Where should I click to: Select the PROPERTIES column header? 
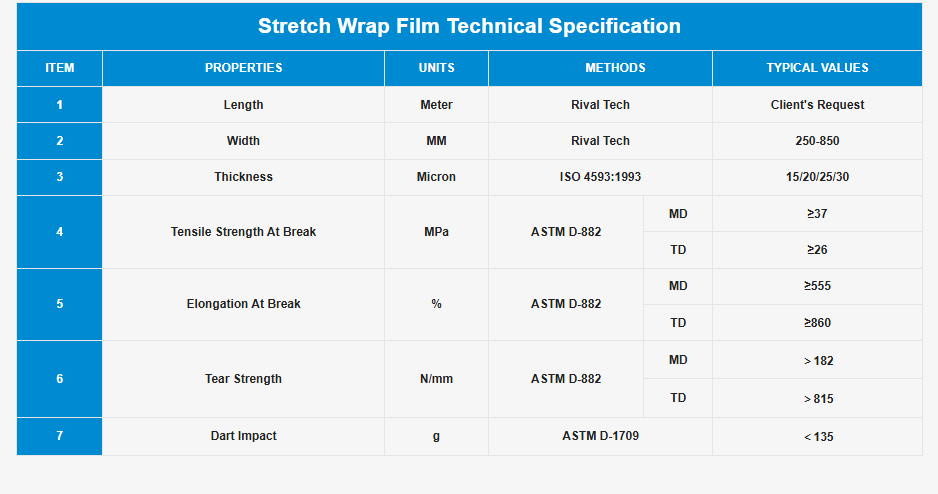tap(243, 68)
